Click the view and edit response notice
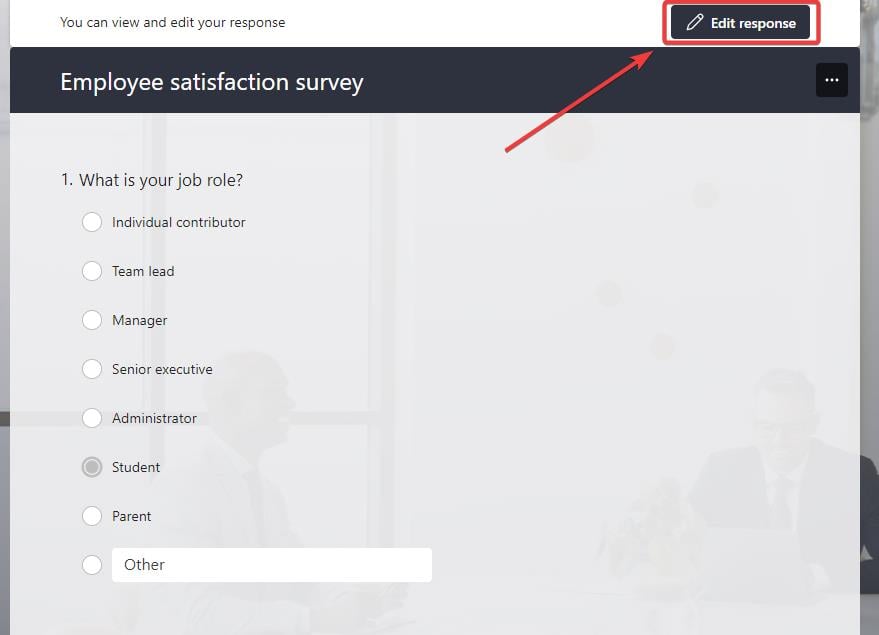Screen dimensions: 879x635 tap(172, 22)
